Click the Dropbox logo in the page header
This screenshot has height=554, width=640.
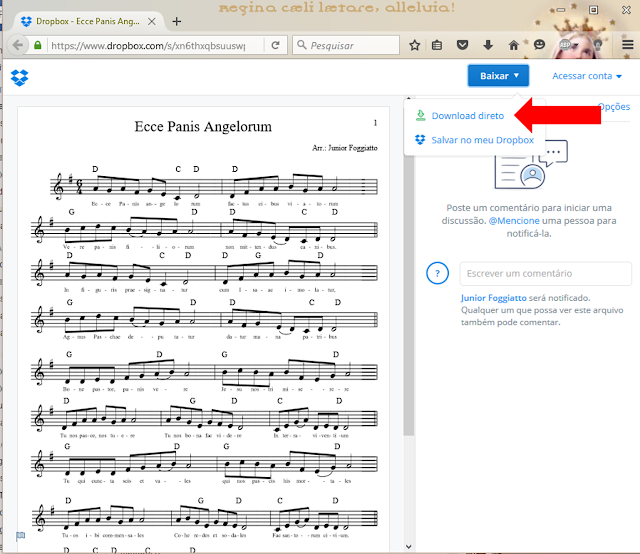(x=20, y=78)
